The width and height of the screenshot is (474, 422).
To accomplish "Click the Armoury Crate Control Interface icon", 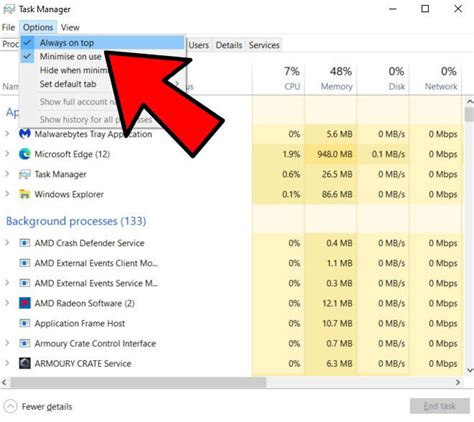I will point(25,343).
